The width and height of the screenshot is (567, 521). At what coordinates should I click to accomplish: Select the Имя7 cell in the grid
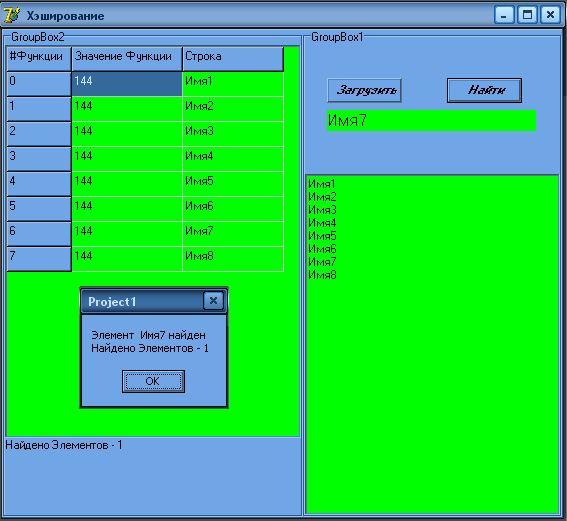233,234
